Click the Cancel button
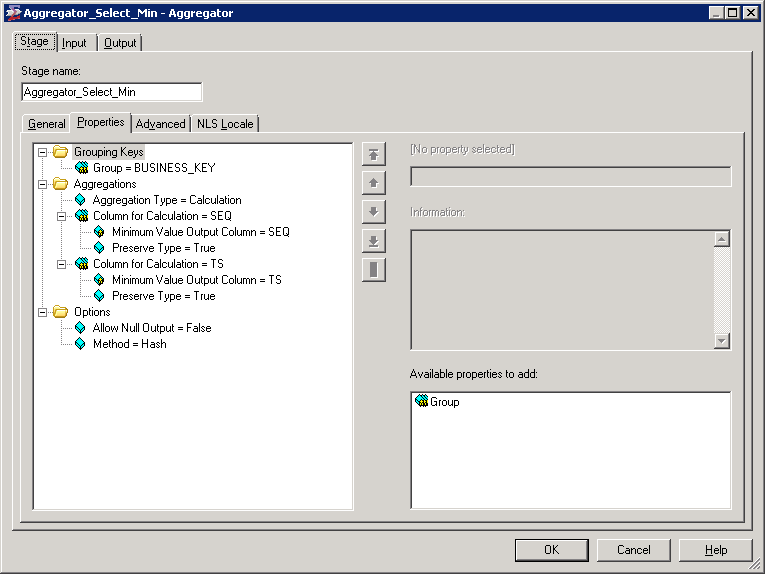The image size is (765, 574). pyautogui.click(x=633, y=550)
